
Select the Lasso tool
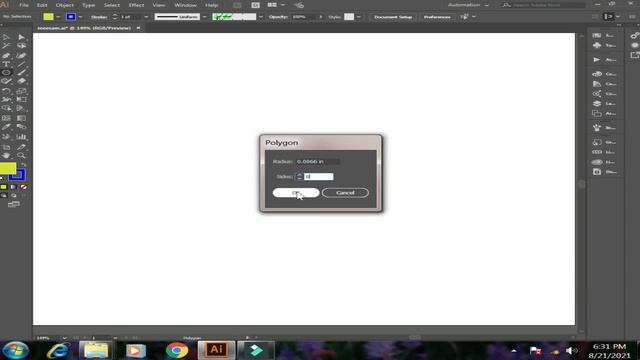[21, 46]
